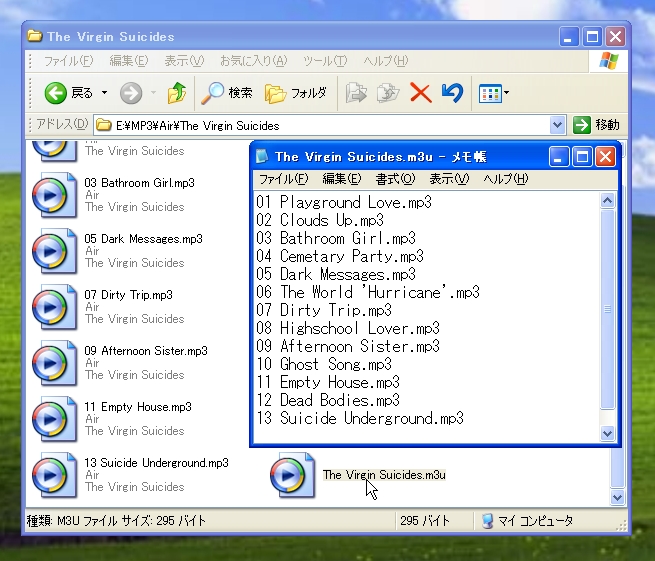Click the Windows flag logo in Explorer

coord(609,61)
